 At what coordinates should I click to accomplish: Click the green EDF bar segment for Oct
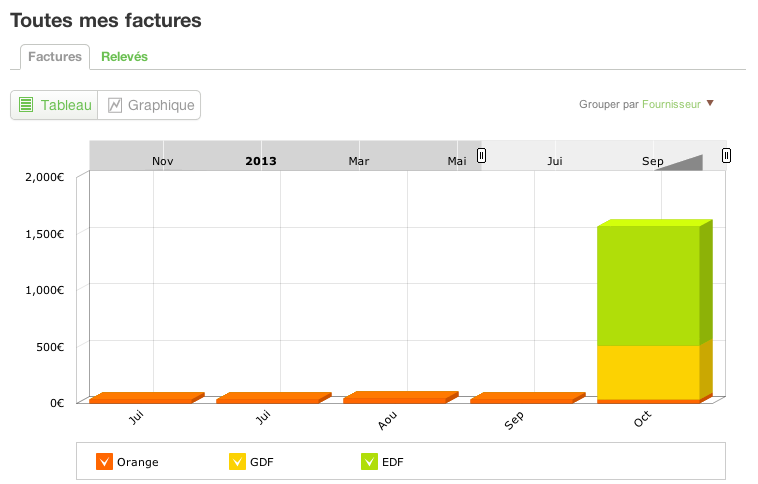point(647,285)
